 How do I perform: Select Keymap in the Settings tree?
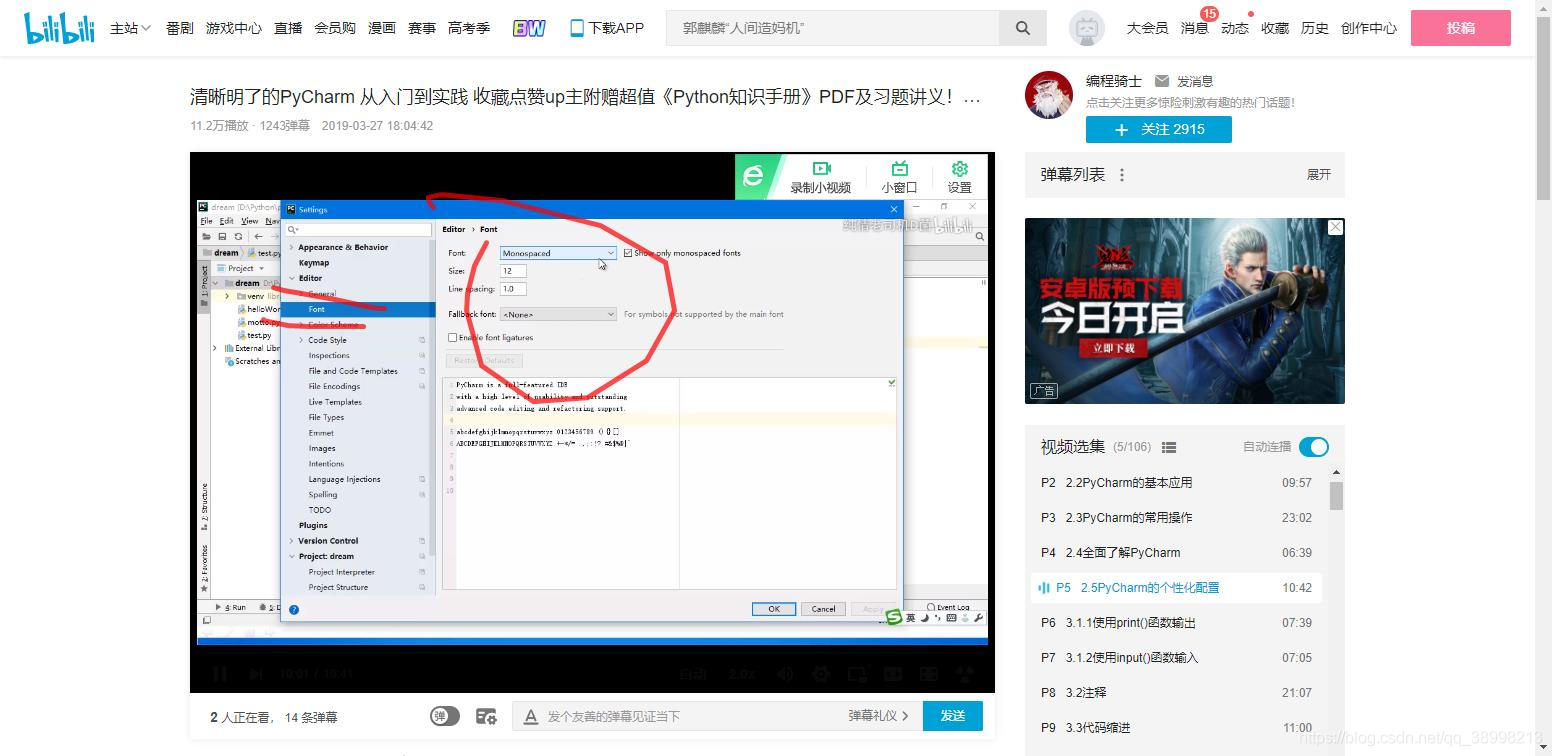click(314, 263)
